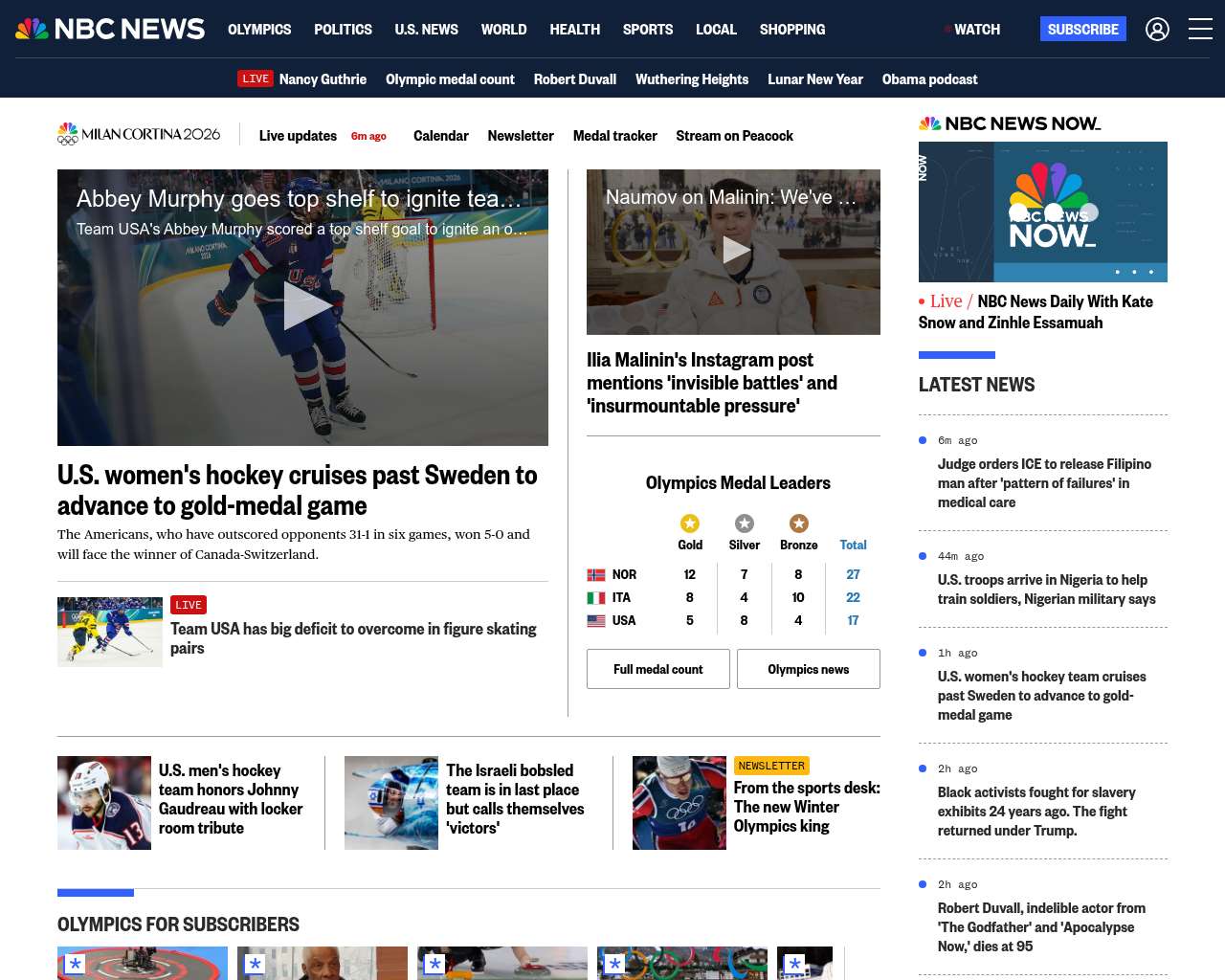Open the Health nav menu item
This screenshot has width=1225, height=980.
[x=574, y=30]
